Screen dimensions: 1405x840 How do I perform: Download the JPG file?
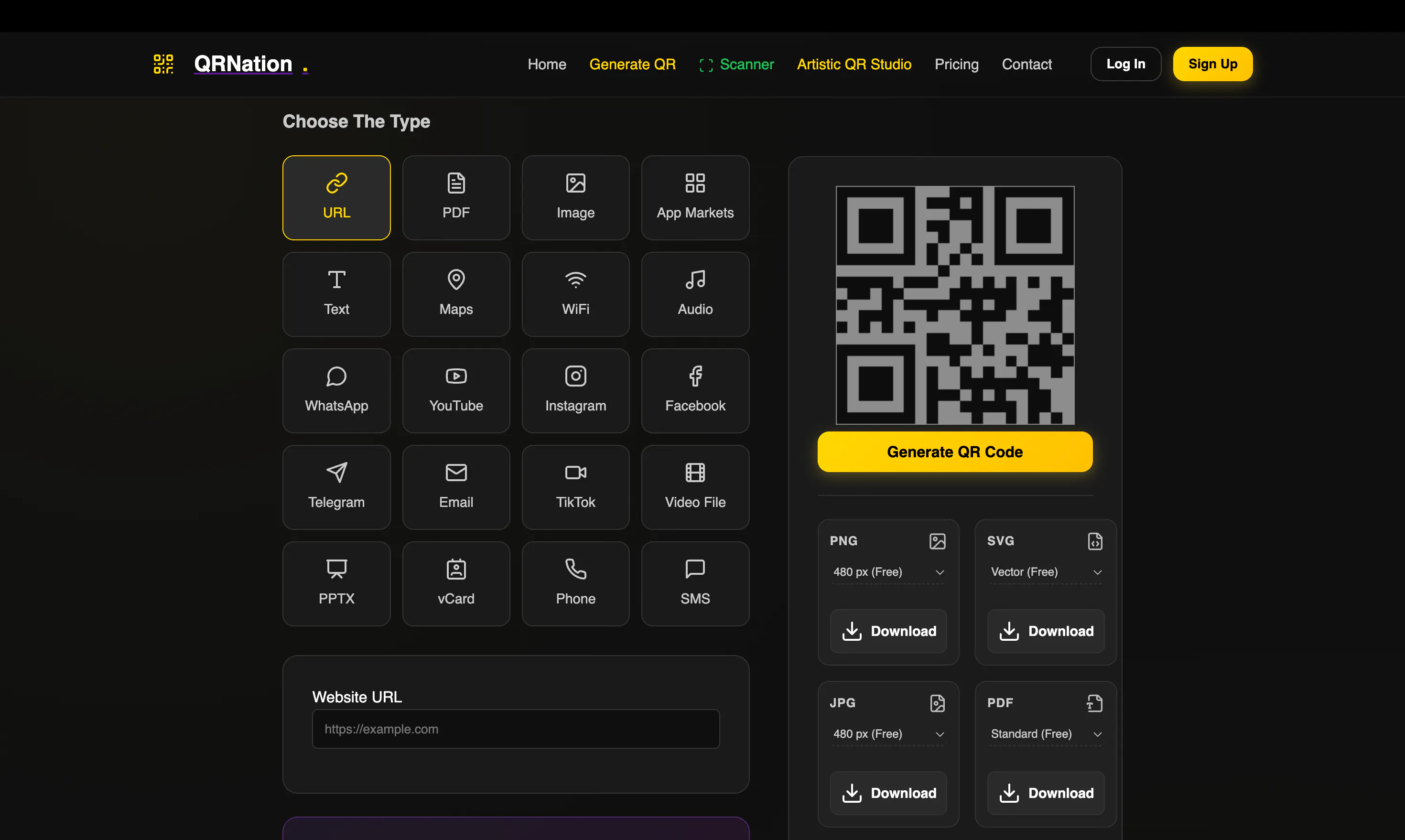pyautogui.click(x=888, y=793)
